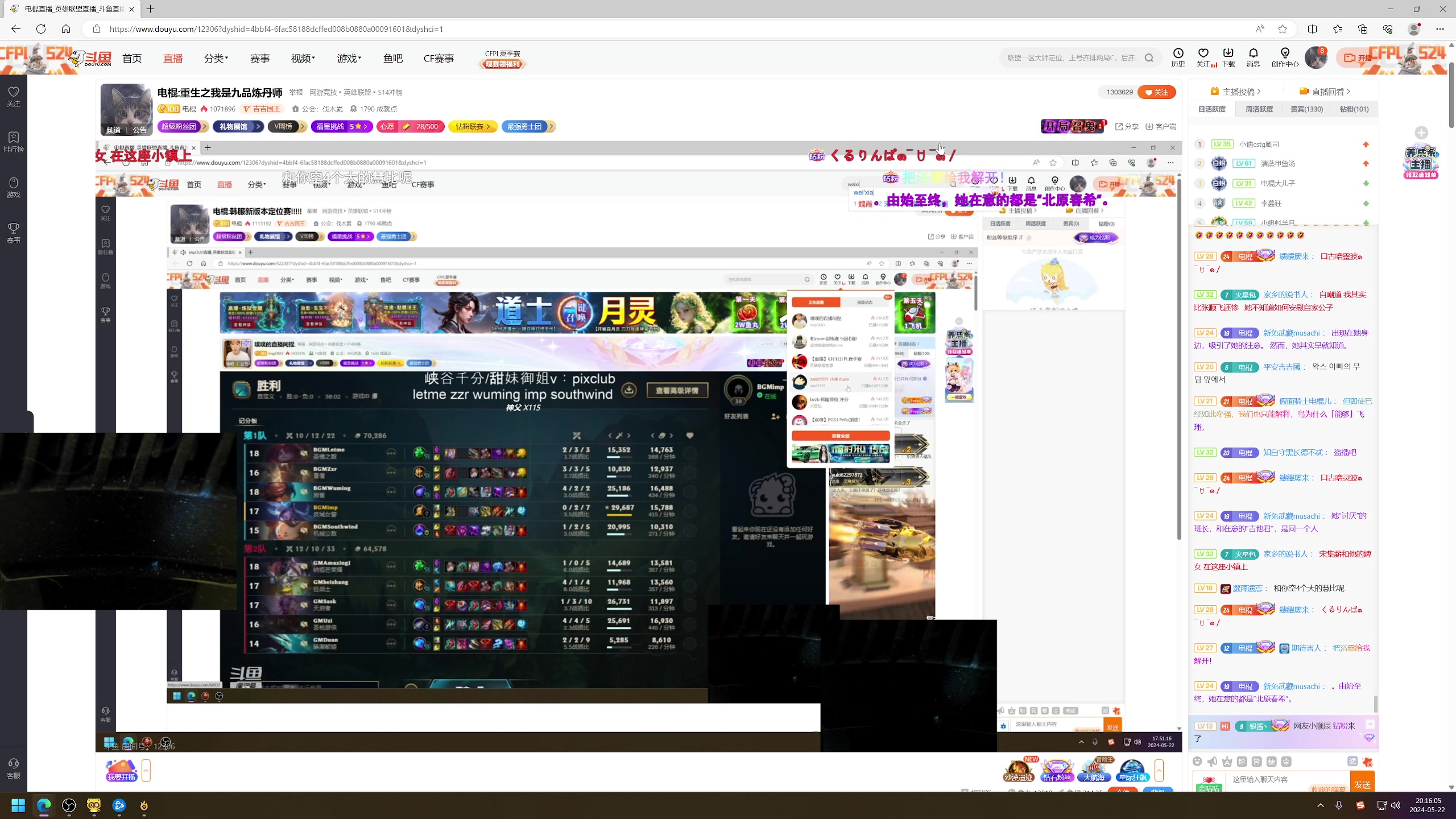
Task: Open the 关注 heart icon in top header
Action: pos(1203,57)
